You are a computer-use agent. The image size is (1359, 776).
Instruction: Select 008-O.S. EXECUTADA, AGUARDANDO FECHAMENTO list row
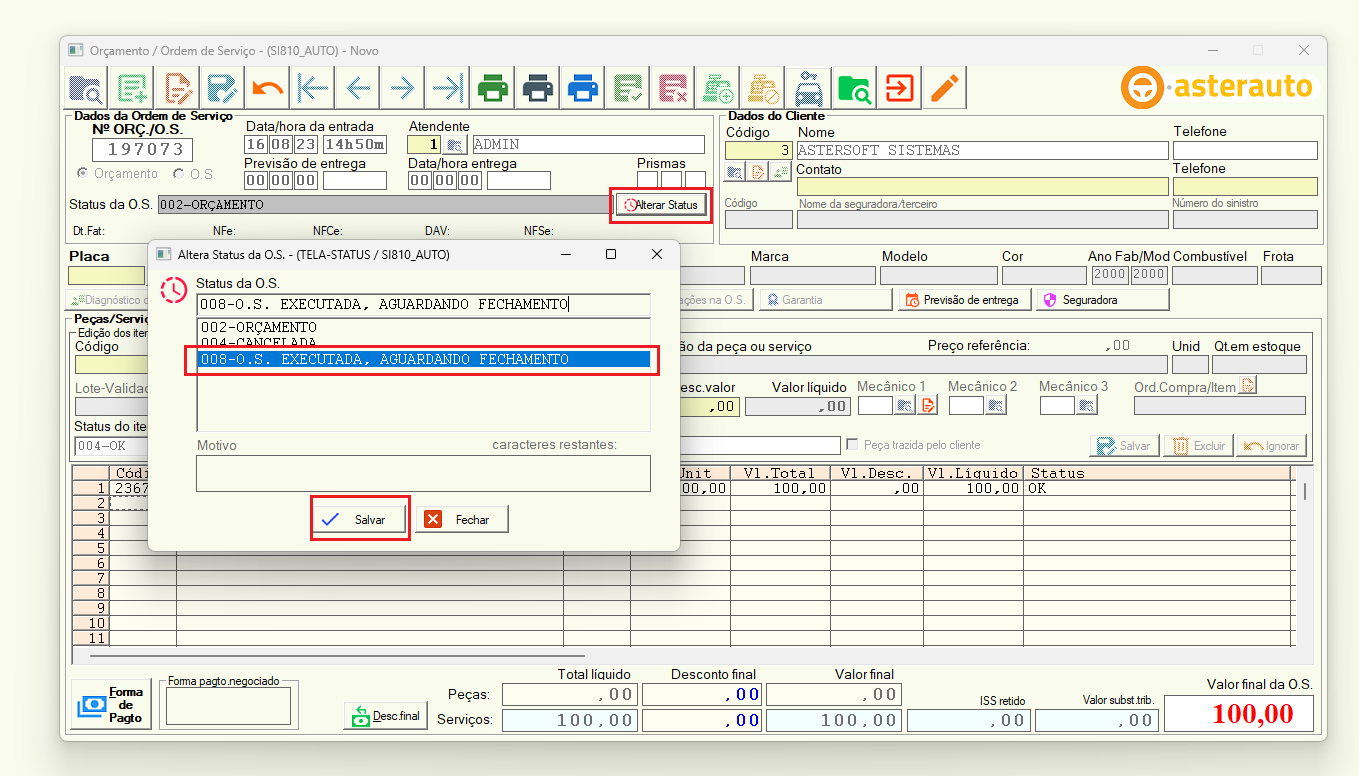point(423,359)
